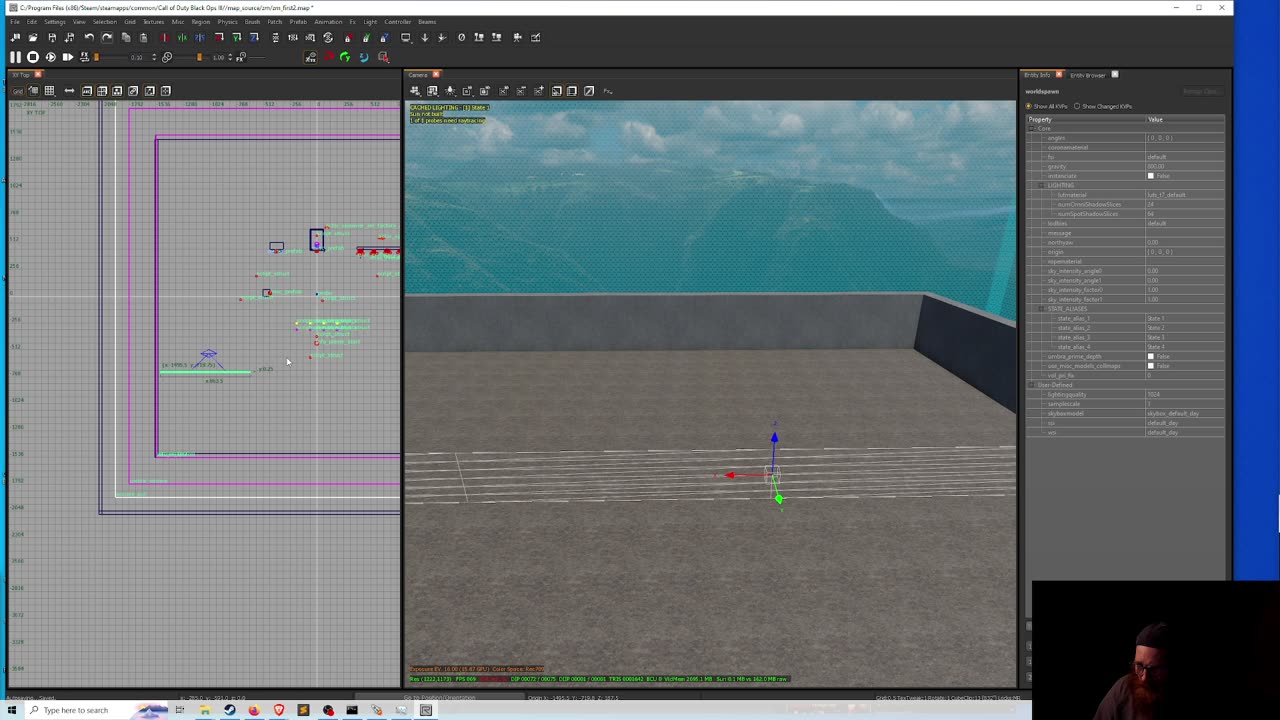Adjust the 1.00 speed slider

199,57
